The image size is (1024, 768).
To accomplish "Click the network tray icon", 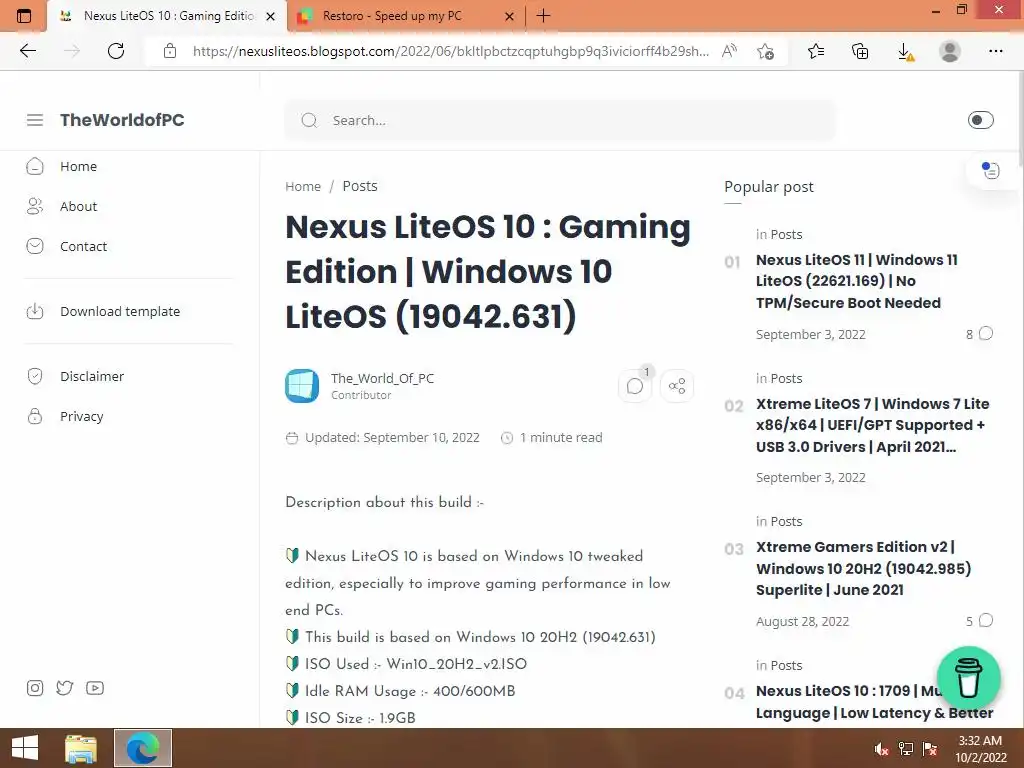I will (906, 749).
